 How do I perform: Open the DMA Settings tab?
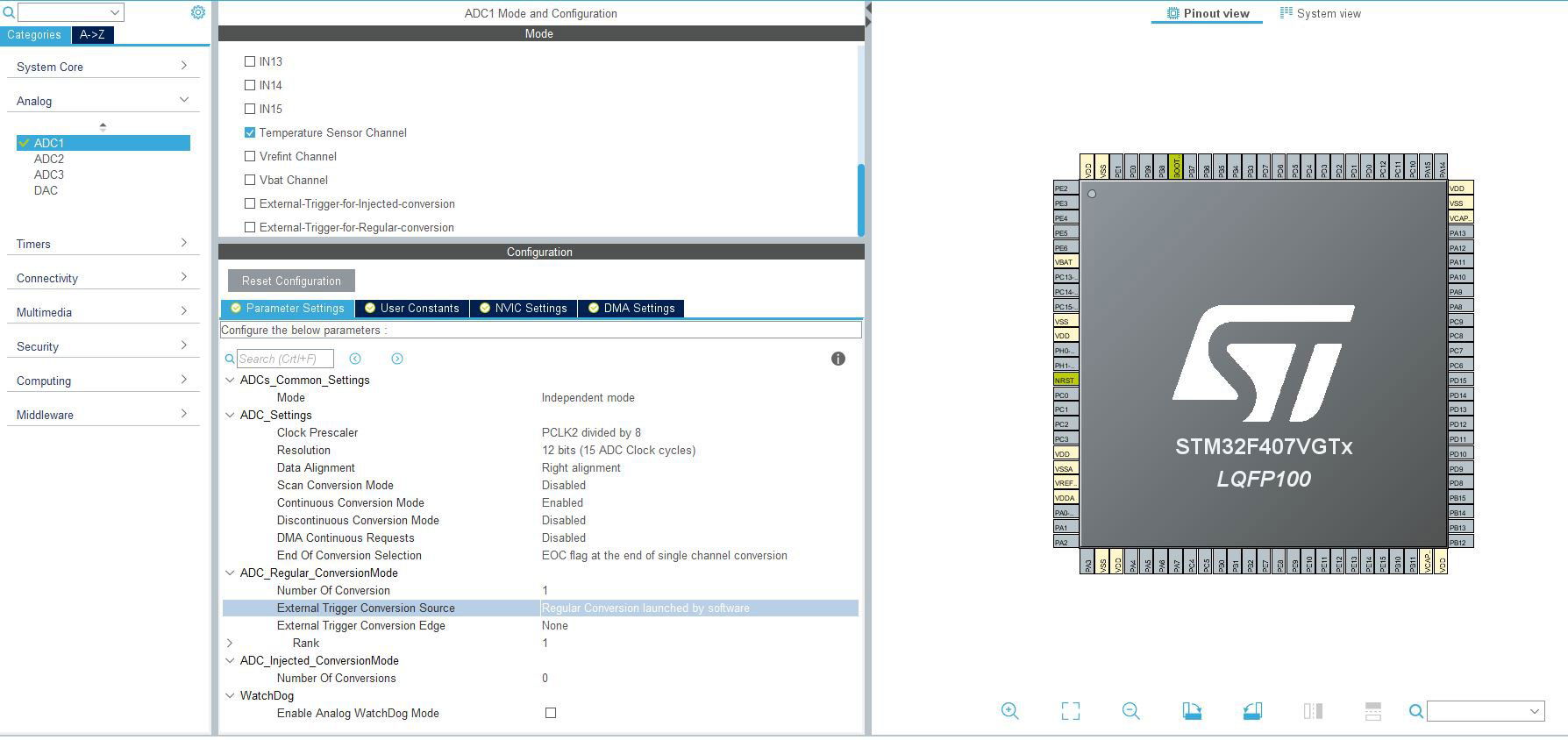(x=631, y=308)
